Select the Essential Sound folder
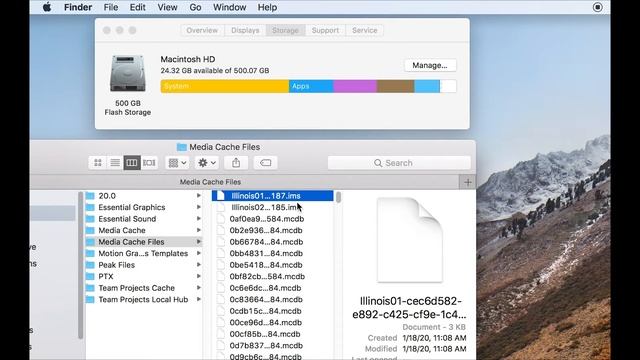Screen dimensions: 640x360 tap(144, 219)
